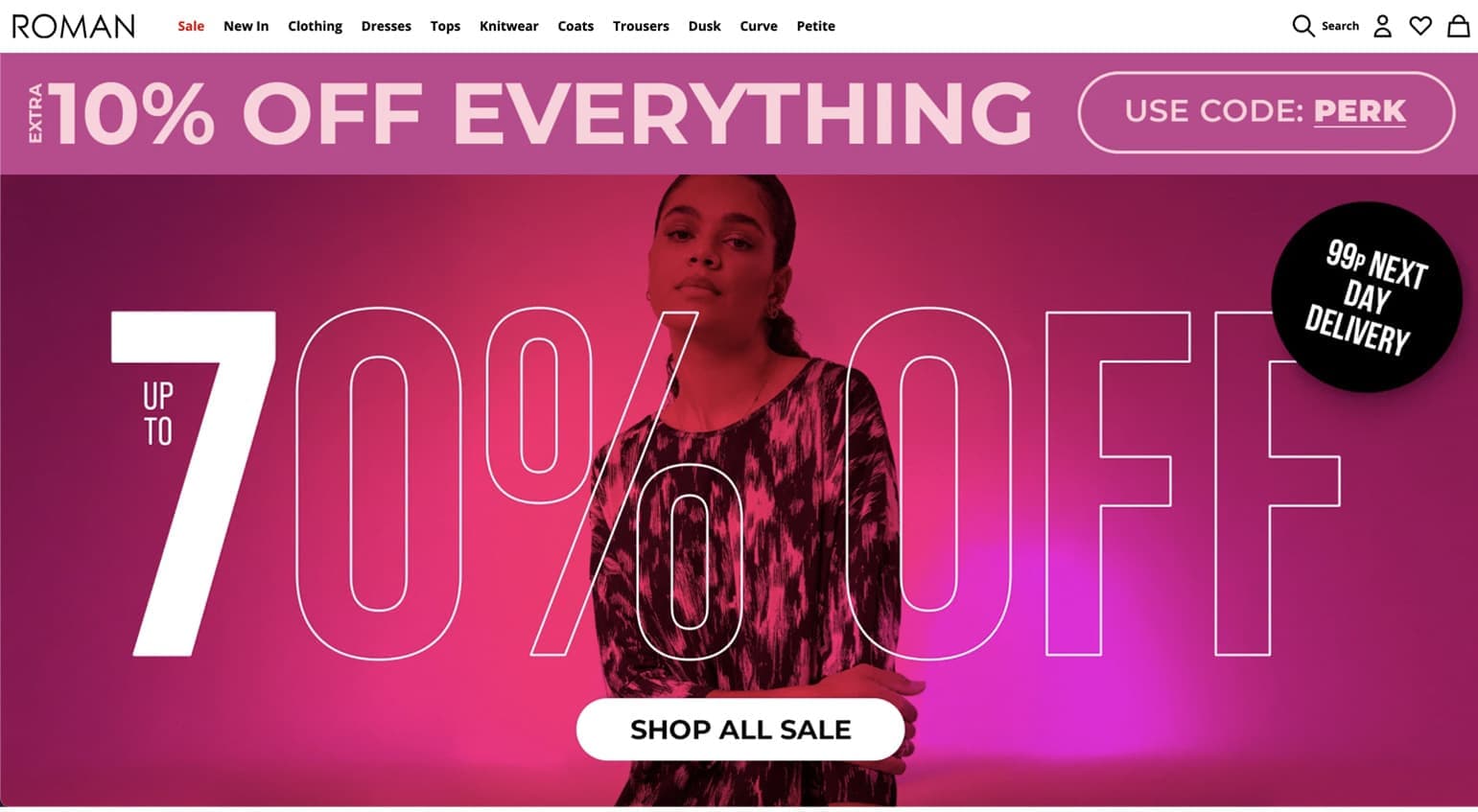Open the shopping bag icon
The image size is (1478, 812).
(x=1458, y=26)
